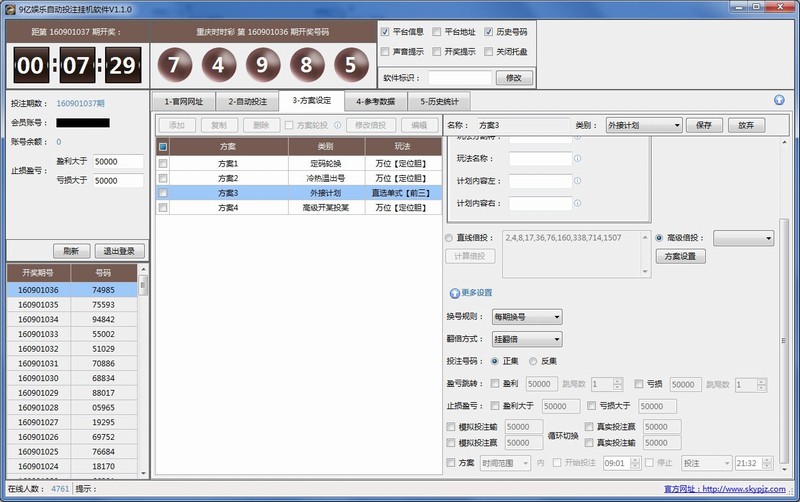Open the 翻倍方式 dropdown
The height and width of the screenshot is (502, 800).
pyautogui.click(x=527, y=339)
